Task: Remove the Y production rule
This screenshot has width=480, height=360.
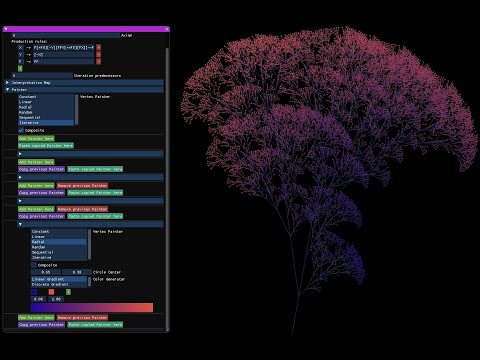Action: pos(99,55)
